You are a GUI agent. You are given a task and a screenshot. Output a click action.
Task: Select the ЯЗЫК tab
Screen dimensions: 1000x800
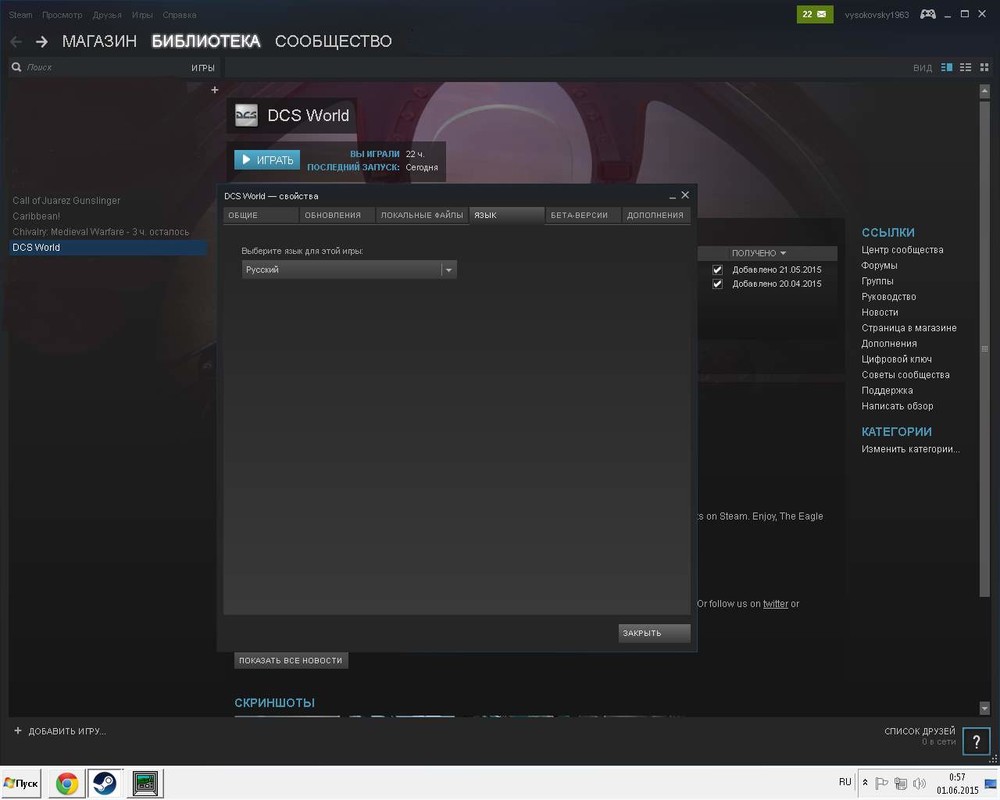tap(507, 216)
